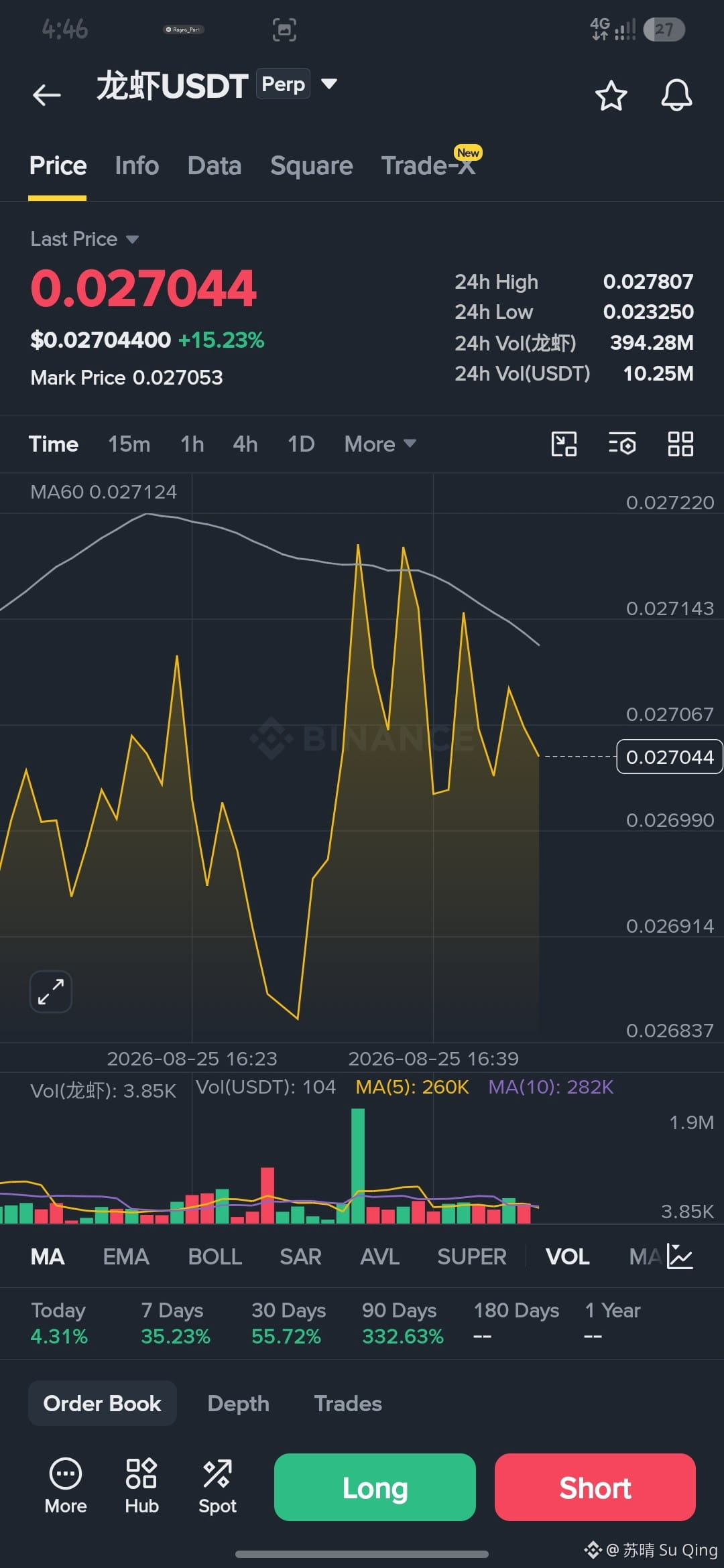
Task: Tap the 180 Days performance entry
Action: coord(516,1323)
